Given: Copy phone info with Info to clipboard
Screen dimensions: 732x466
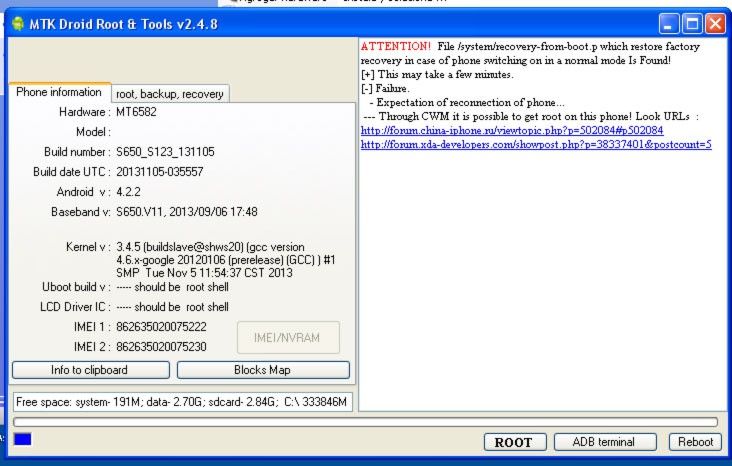Looking at the screenshot, I should point(91,370).
